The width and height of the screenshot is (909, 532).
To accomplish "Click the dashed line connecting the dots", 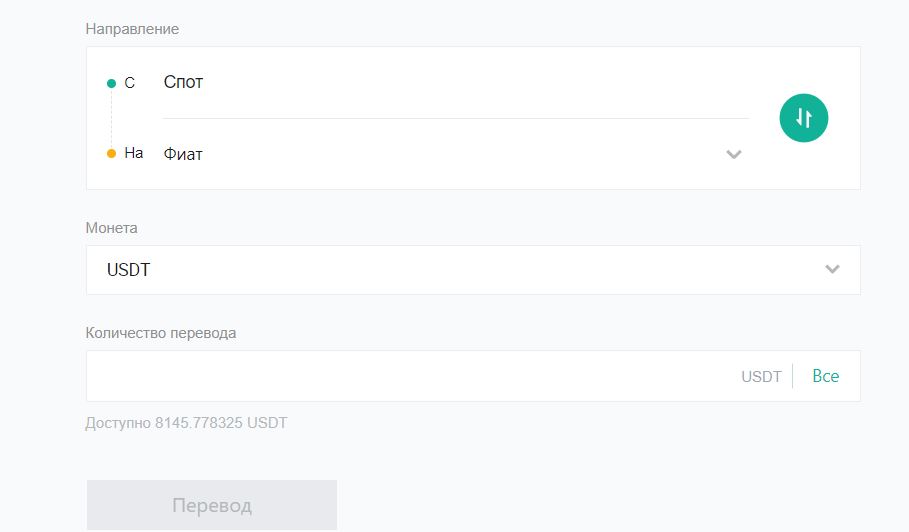I will 111,119.
